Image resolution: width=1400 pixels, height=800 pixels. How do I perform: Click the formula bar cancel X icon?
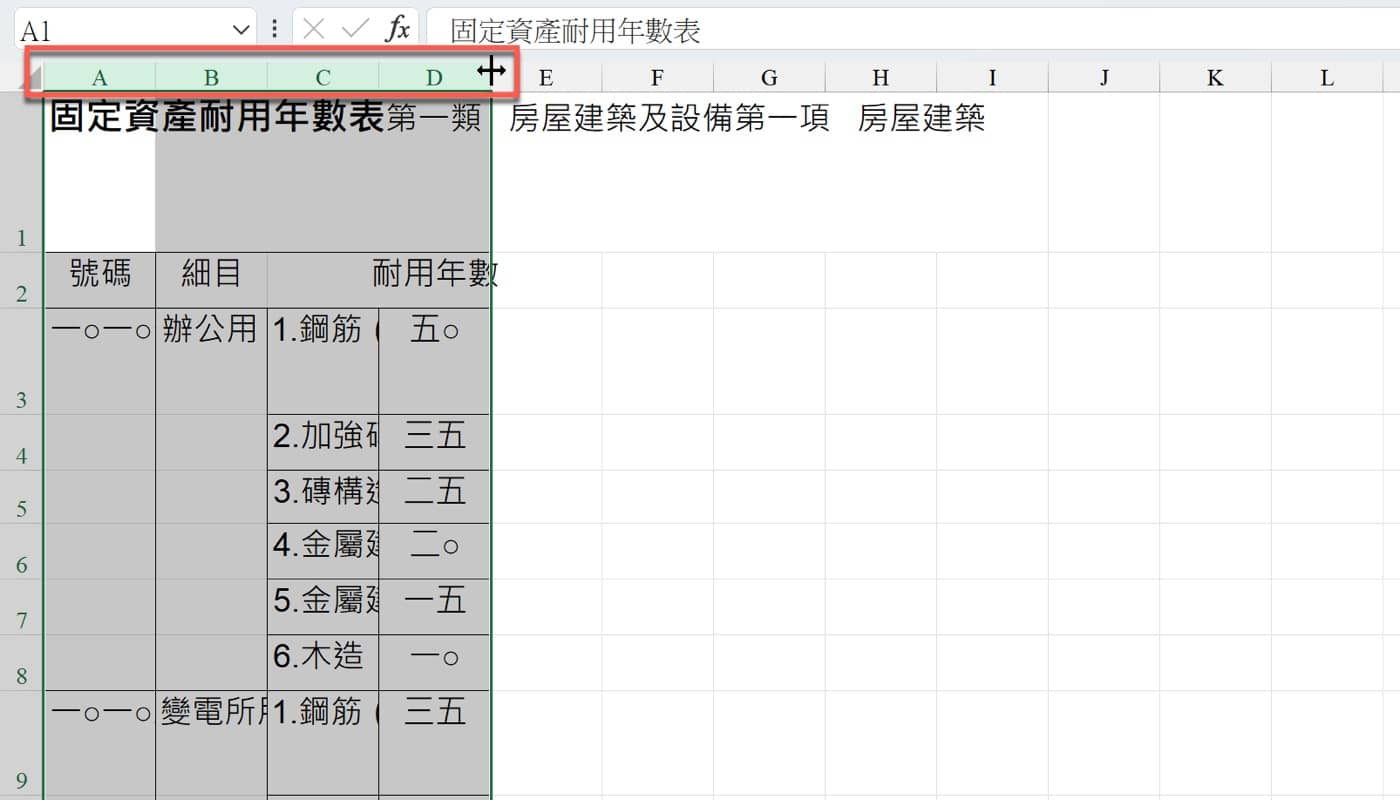click(x=314, y=30)
